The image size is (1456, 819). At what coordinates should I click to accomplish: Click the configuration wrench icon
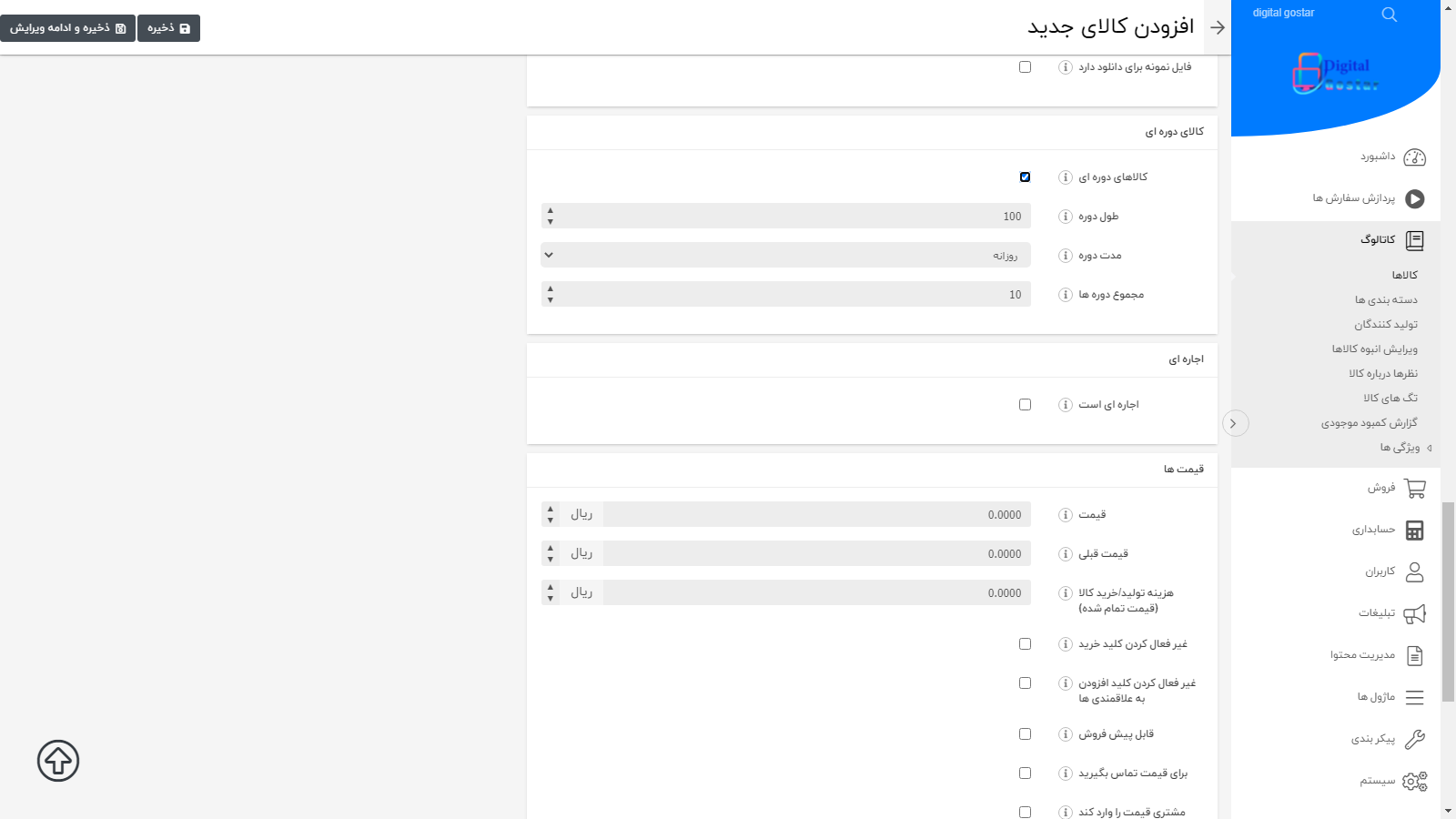1413,740
